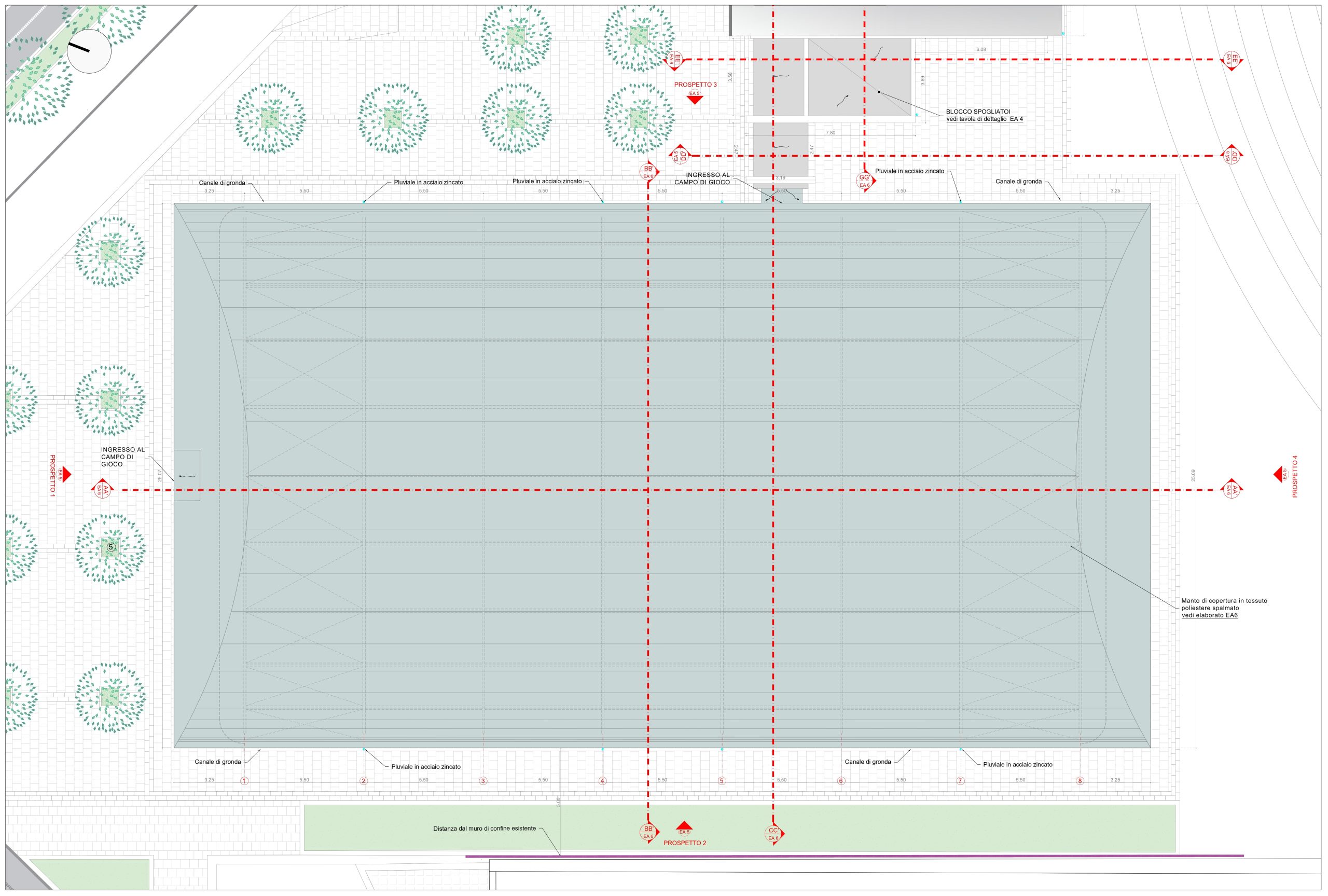Click the north arrow compass circle
1328x896 pixels.
[89, 51]
